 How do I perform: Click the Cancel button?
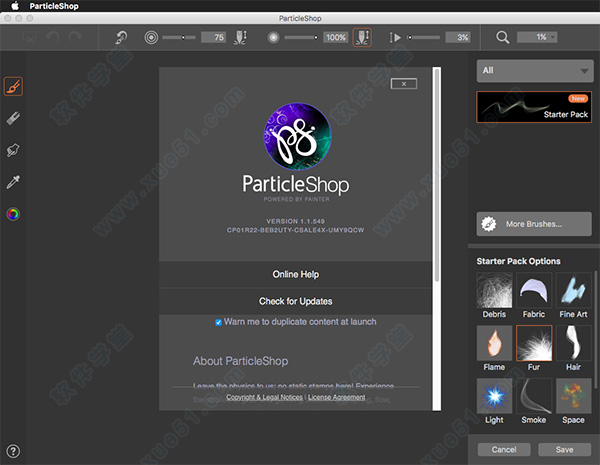(504, 450)
